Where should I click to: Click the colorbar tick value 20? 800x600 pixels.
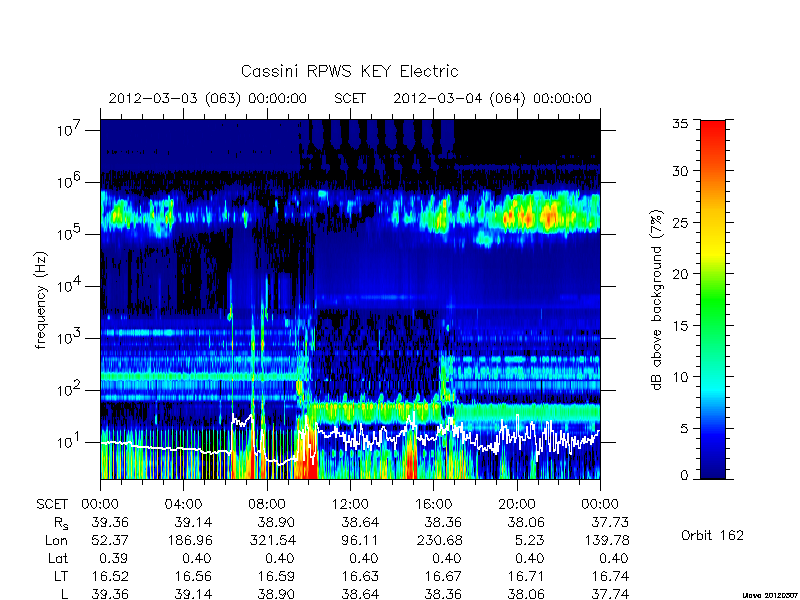tap(681, 274)
